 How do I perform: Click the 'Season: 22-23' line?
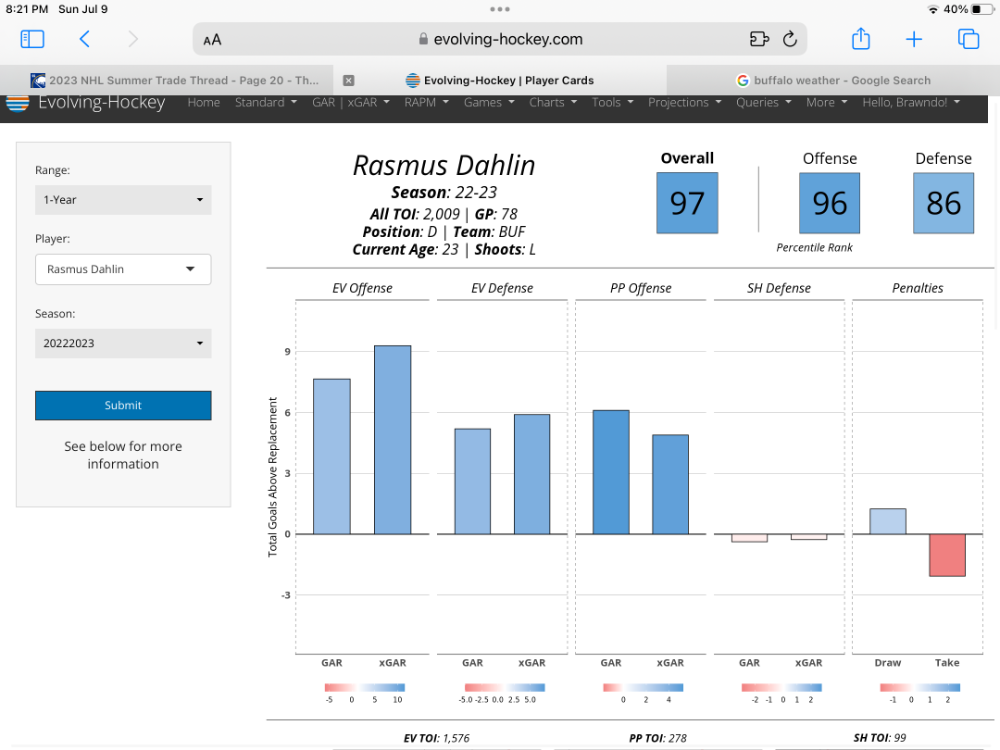pos(444,193)
